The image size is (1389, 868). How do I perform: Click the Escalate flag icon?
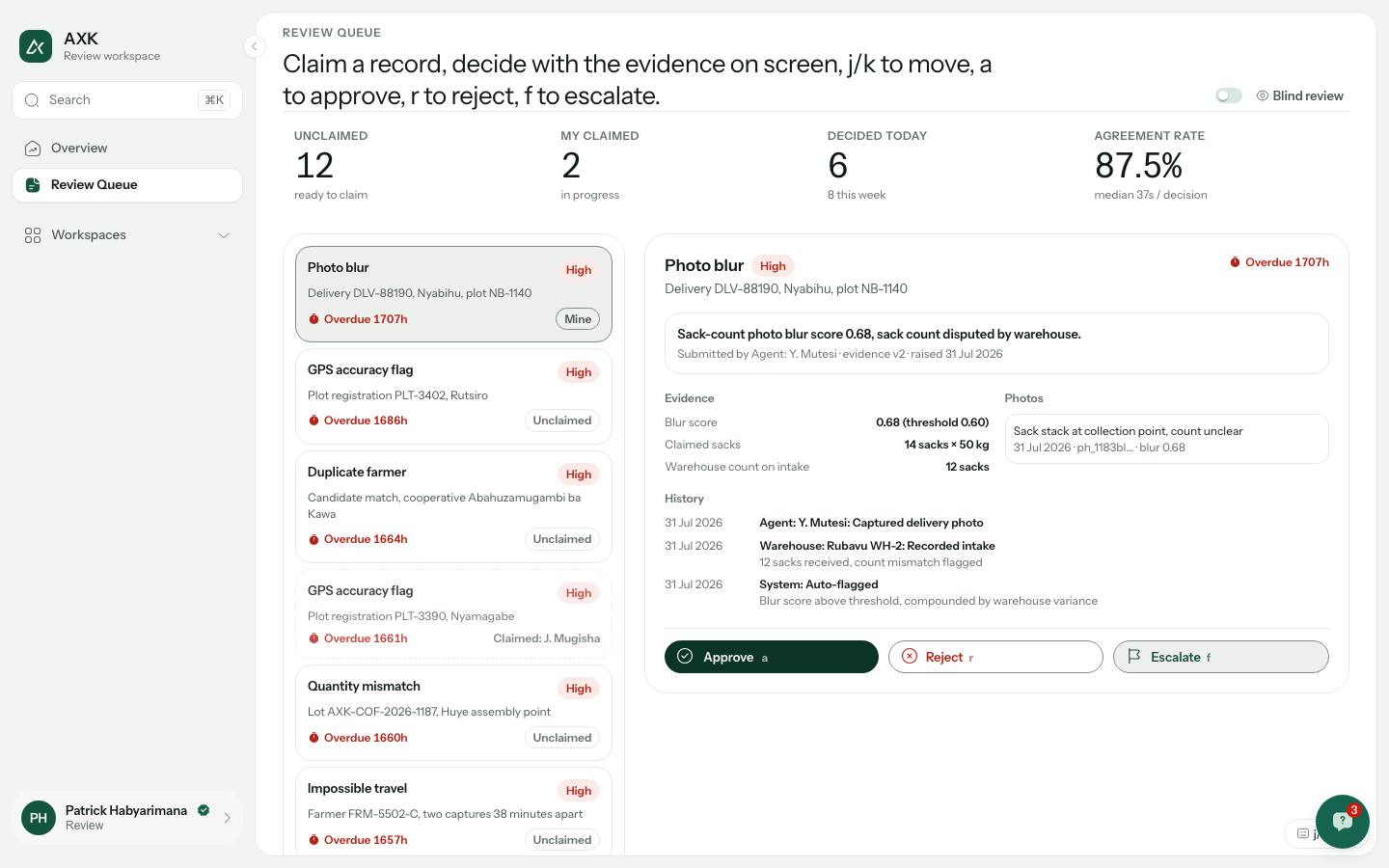click(x=1134, y=656)
